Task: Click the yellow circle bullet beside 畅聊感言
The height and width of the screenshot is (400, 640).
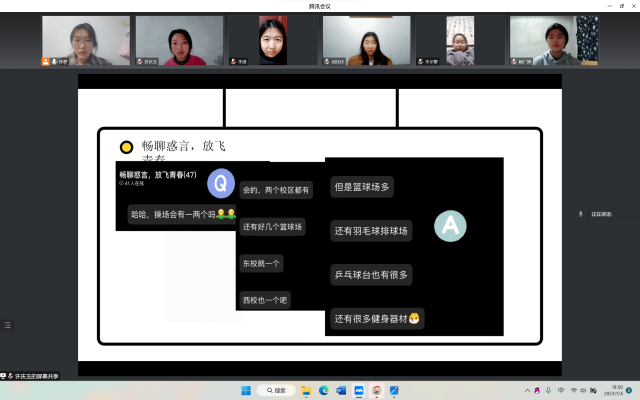Action: pyautogui.click(x=127, y=147)
